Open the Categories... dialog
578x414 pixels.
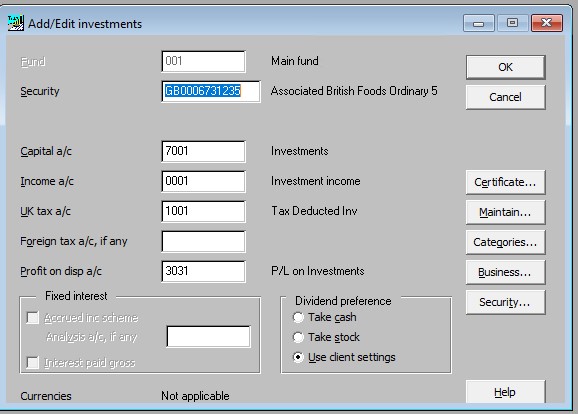[x=505, y=242]
